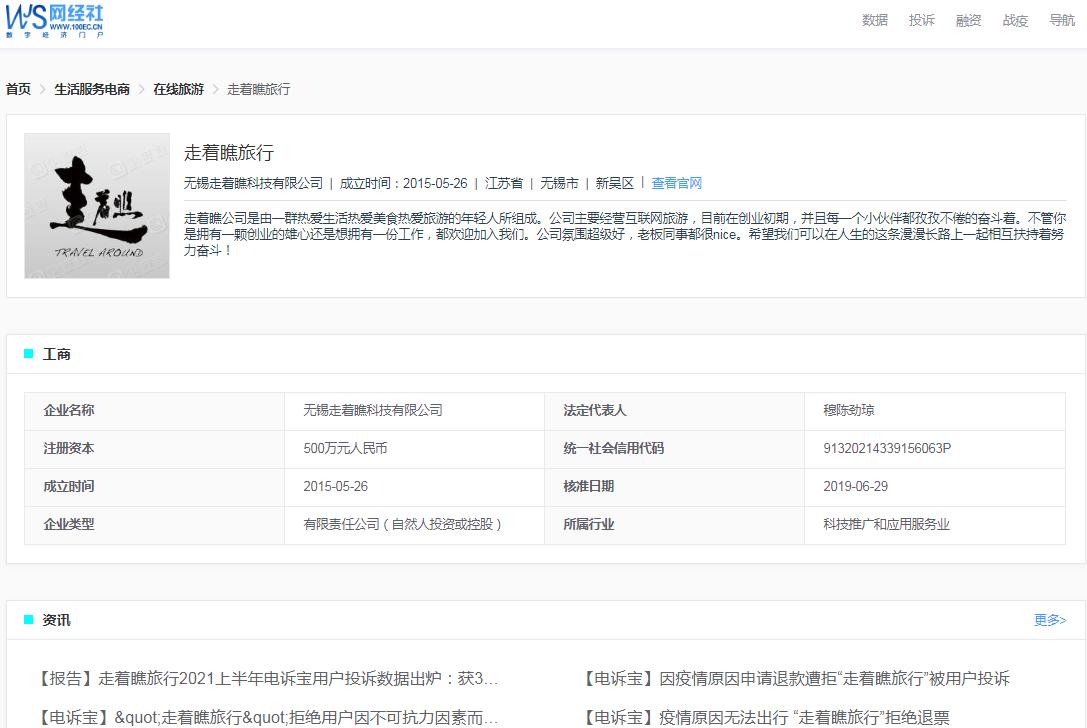Click 更多> to see more news
Viewport: 1087px width, 728px height.
coord(1049,621)
